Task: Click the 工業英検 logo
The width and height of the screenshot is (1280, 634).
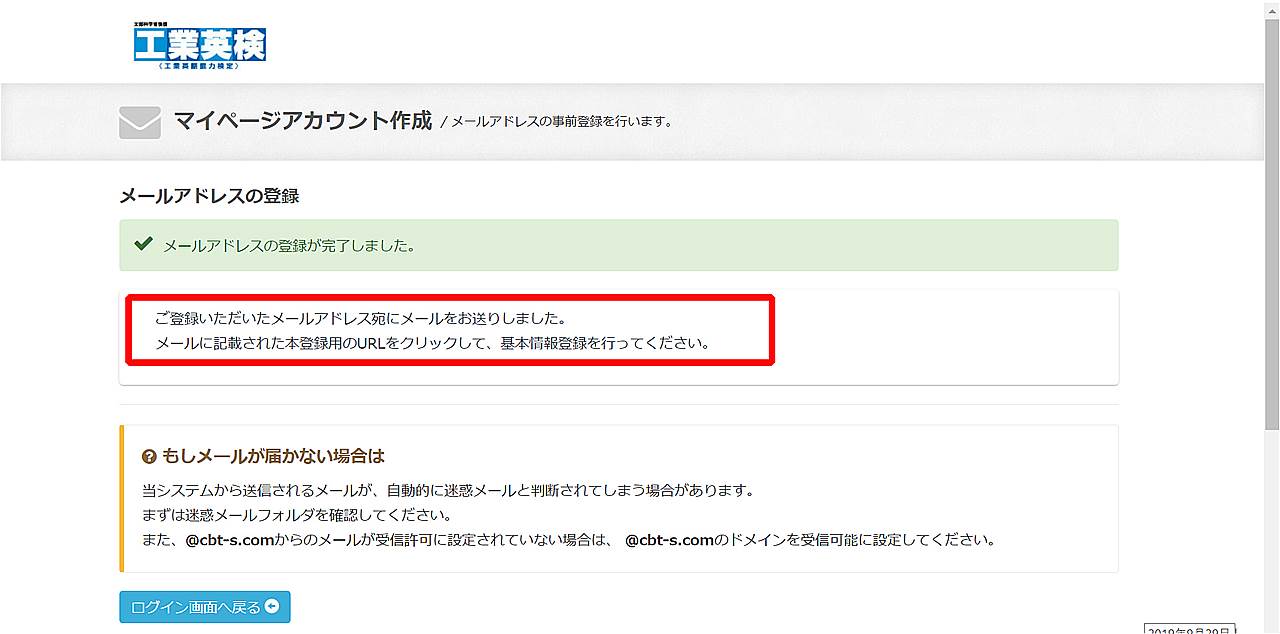Action: (200, 45)
